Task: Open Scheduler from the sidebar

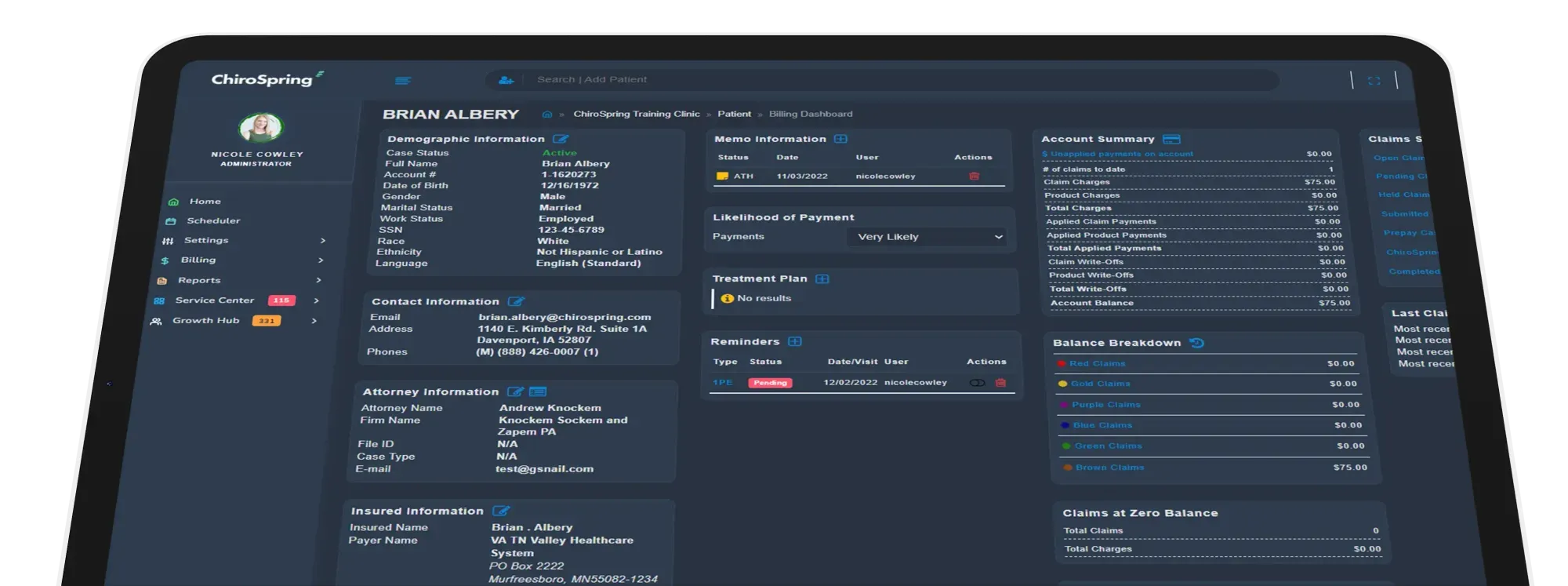Action: [213, 221]
